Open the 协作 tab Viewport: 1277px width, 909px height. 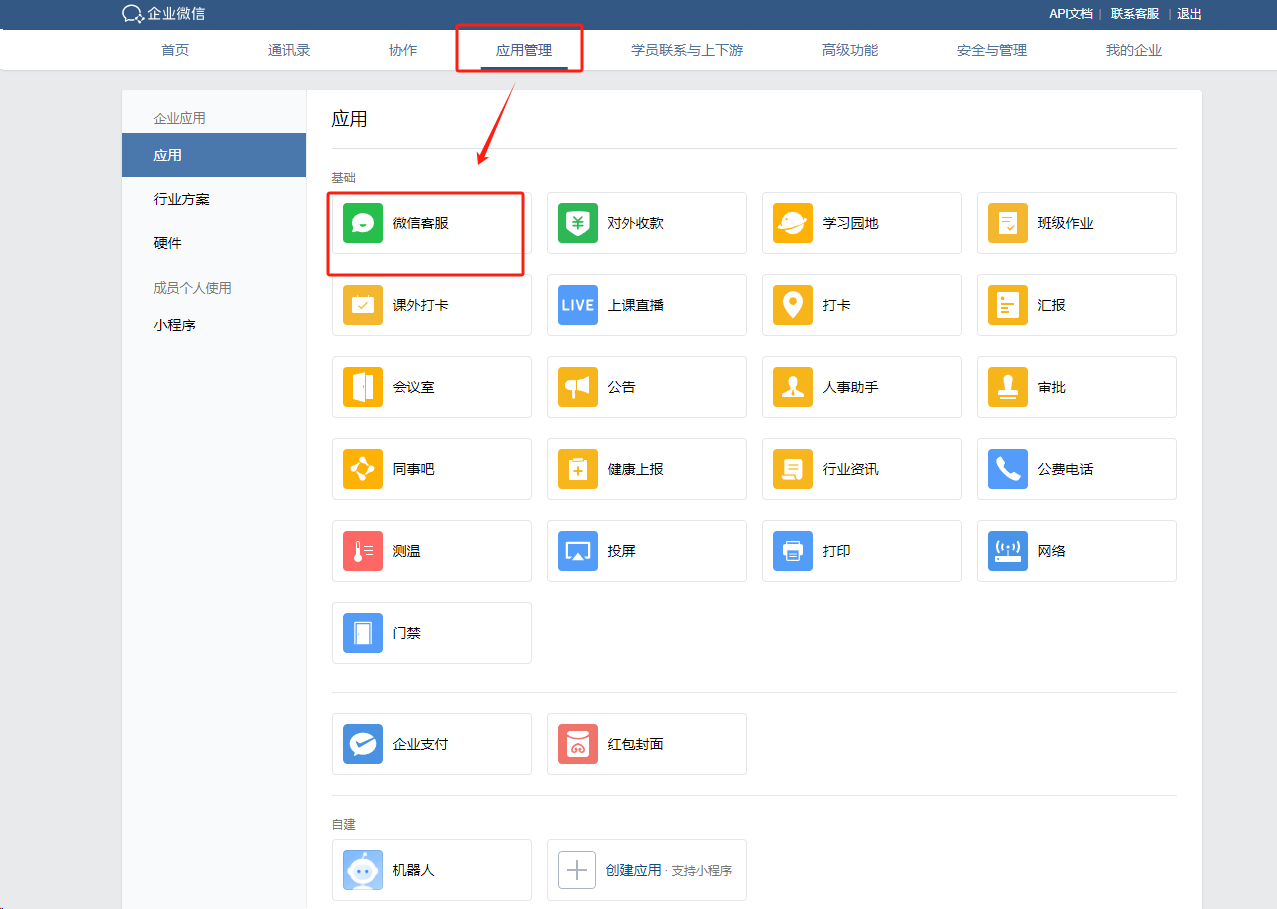(x=403, y=50)
